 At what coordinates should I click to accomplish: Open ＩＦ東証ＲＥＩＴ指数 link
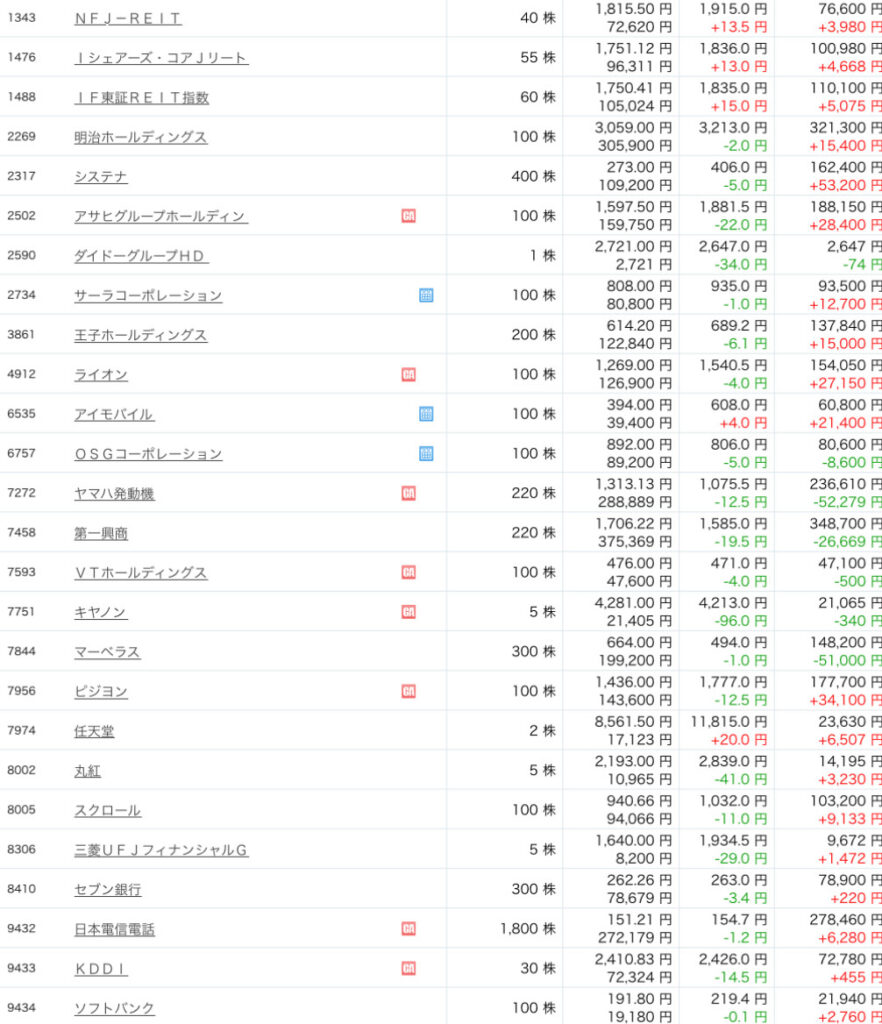(142, 97)
